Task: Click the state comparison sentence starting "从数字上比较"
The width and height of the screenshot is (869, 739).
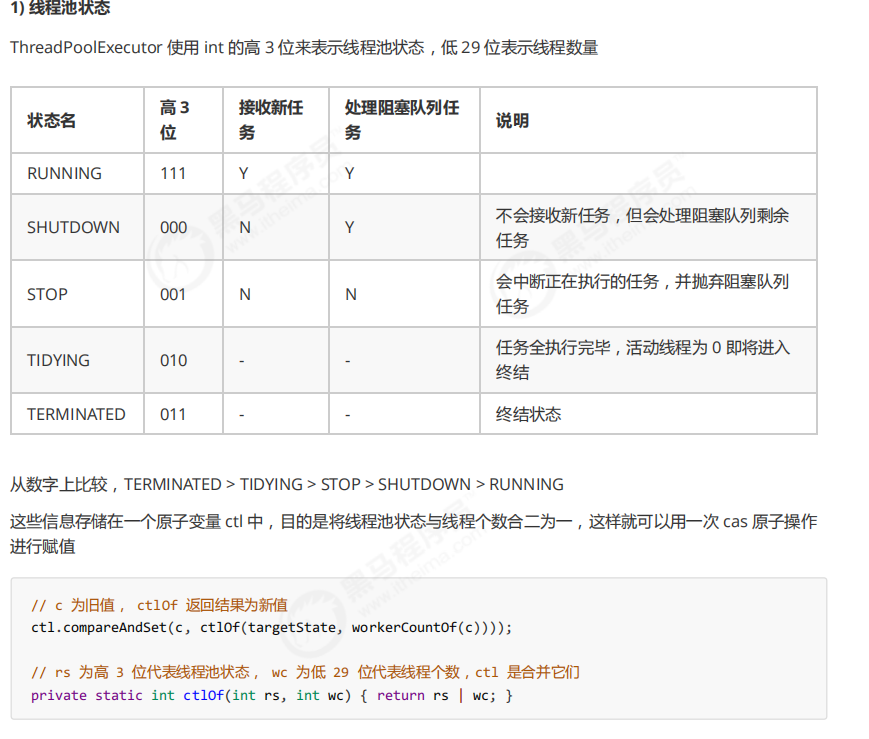Action: pos(287,484)
